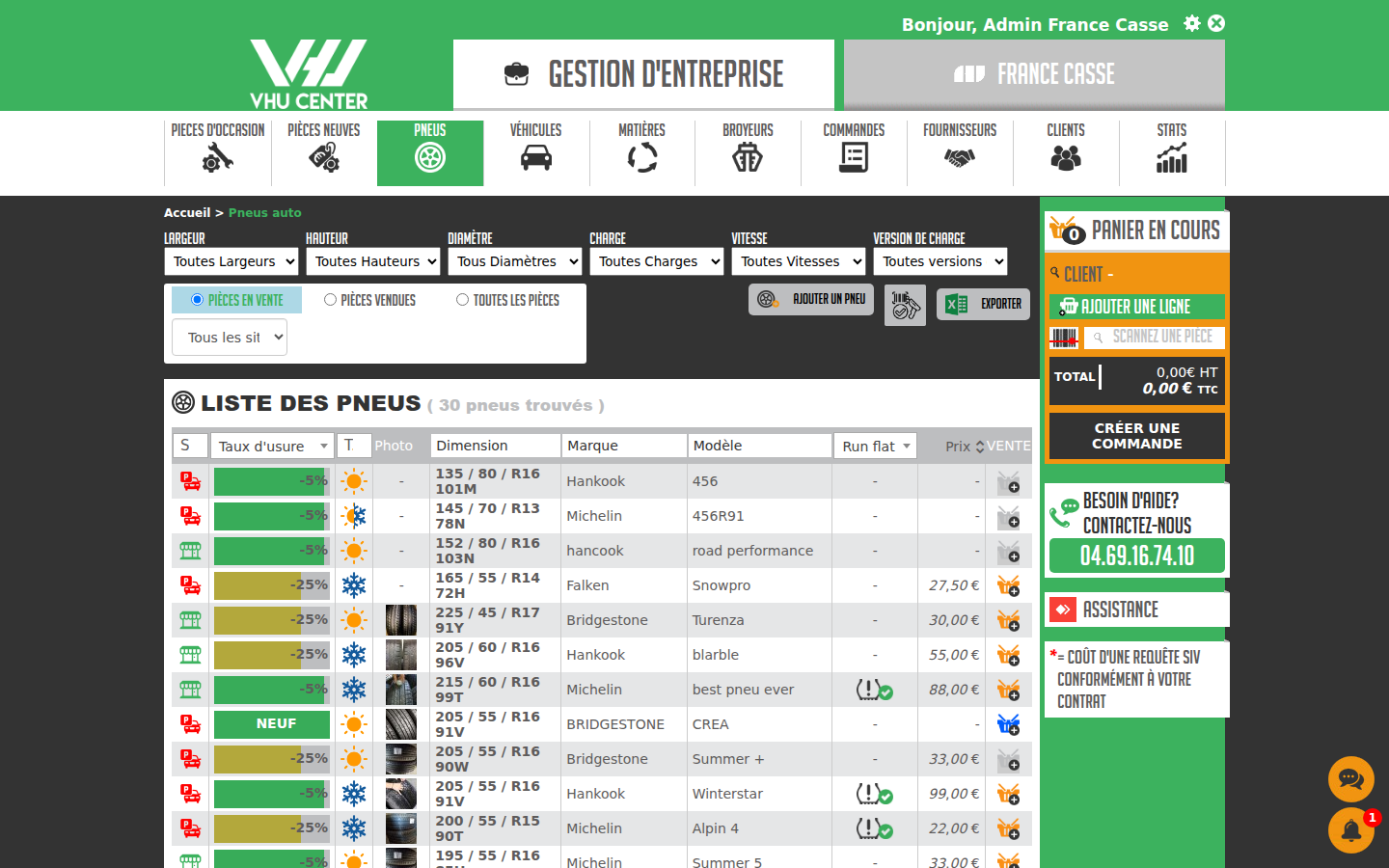
Task: Click the NEUF wear bar on CREA row
Action: tap(272, 724)
